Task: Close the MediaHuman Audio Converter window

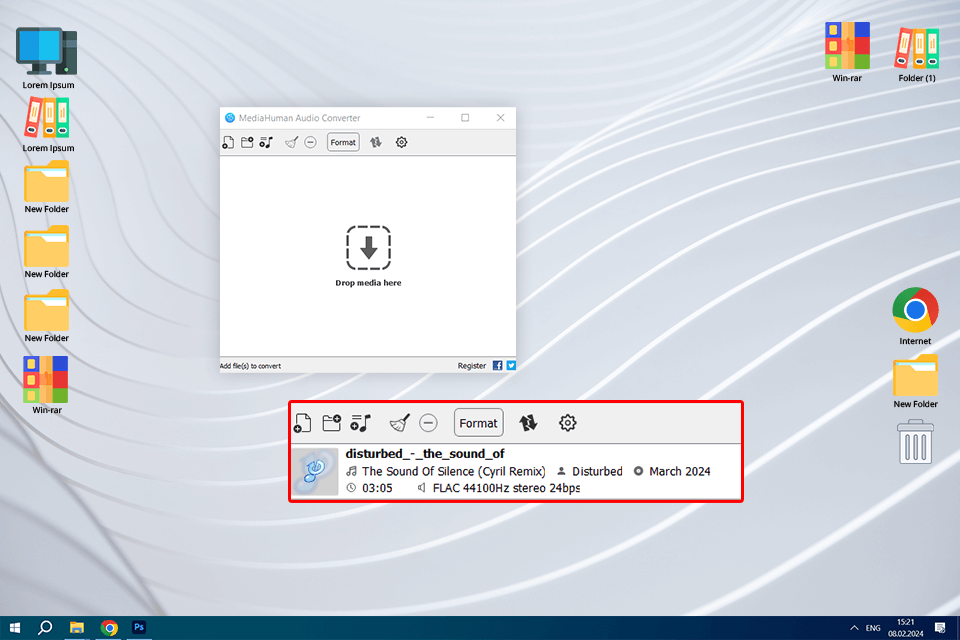Action: pyautogui.click(x=500, y=118)
